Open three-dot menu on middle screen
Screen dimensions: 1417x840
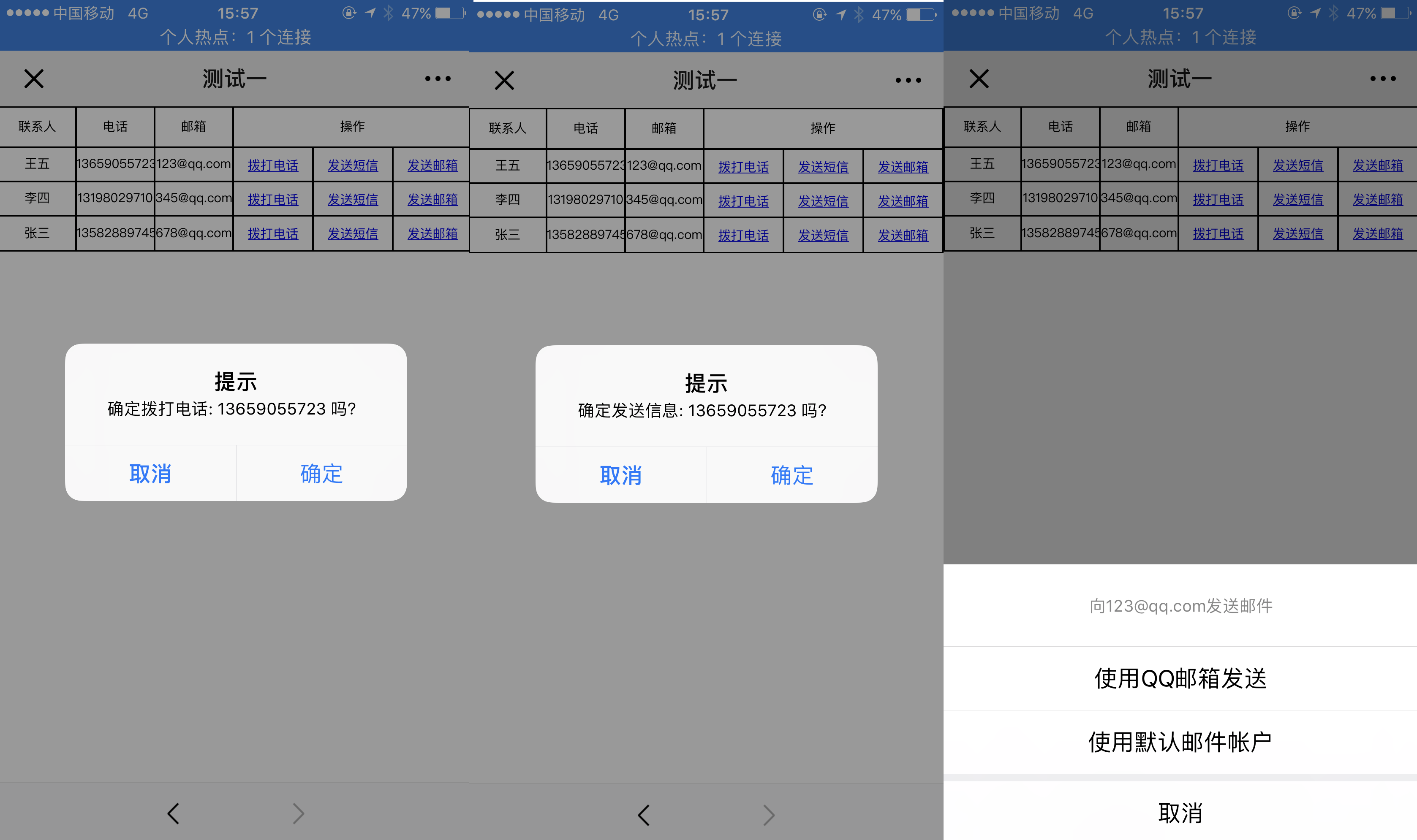908,80
